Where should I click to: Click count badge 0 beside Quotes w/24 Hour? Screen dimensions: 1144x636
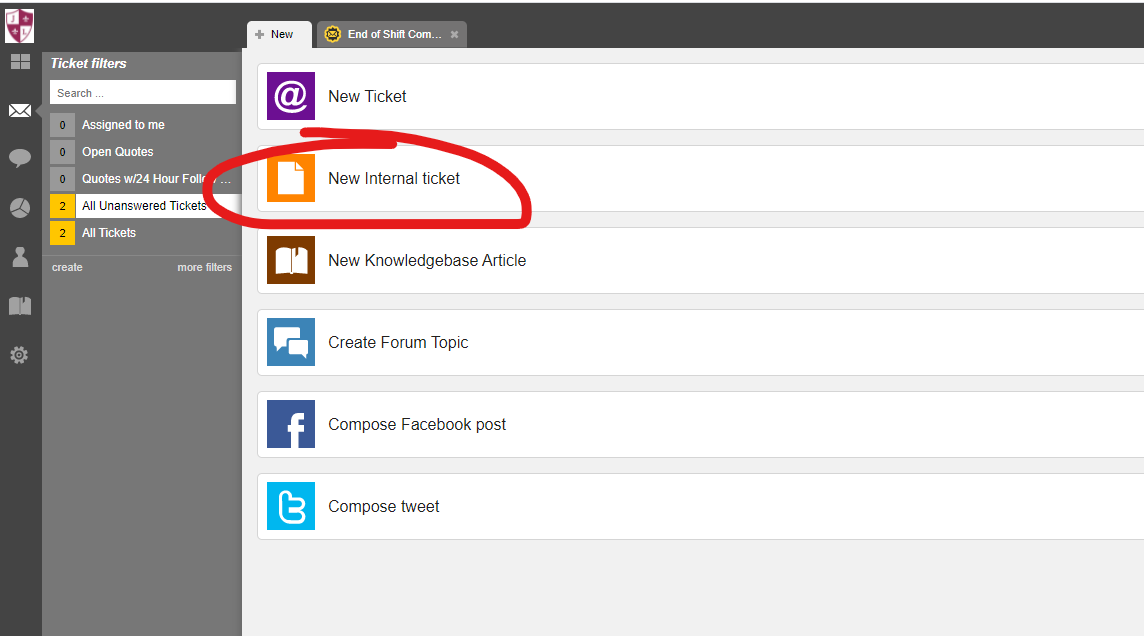pyautogui.click(x=62, y=179)
